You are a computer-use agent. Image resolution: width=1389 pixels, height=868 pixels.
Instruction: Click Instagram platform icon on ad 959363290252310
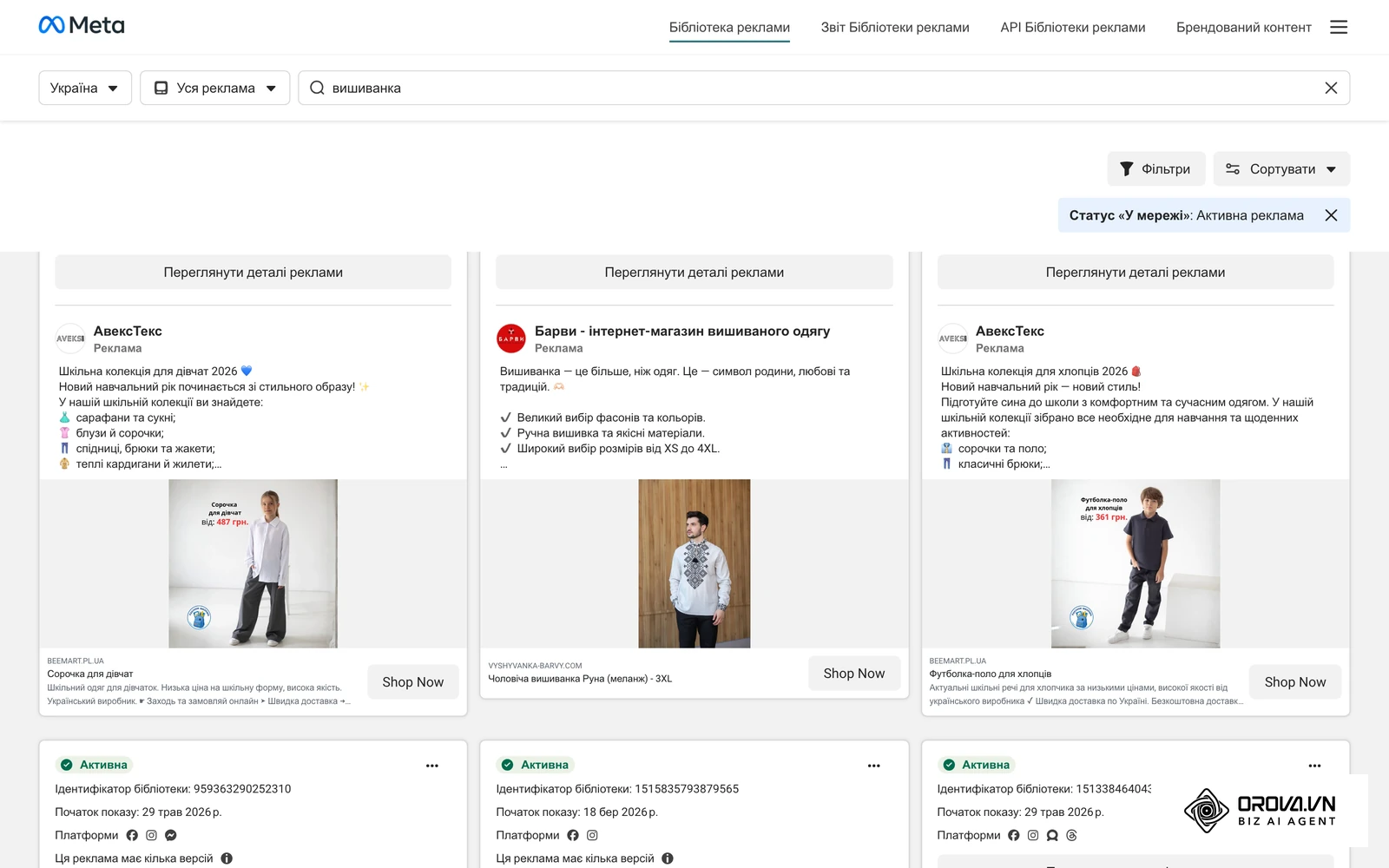(x=151, y=835)
